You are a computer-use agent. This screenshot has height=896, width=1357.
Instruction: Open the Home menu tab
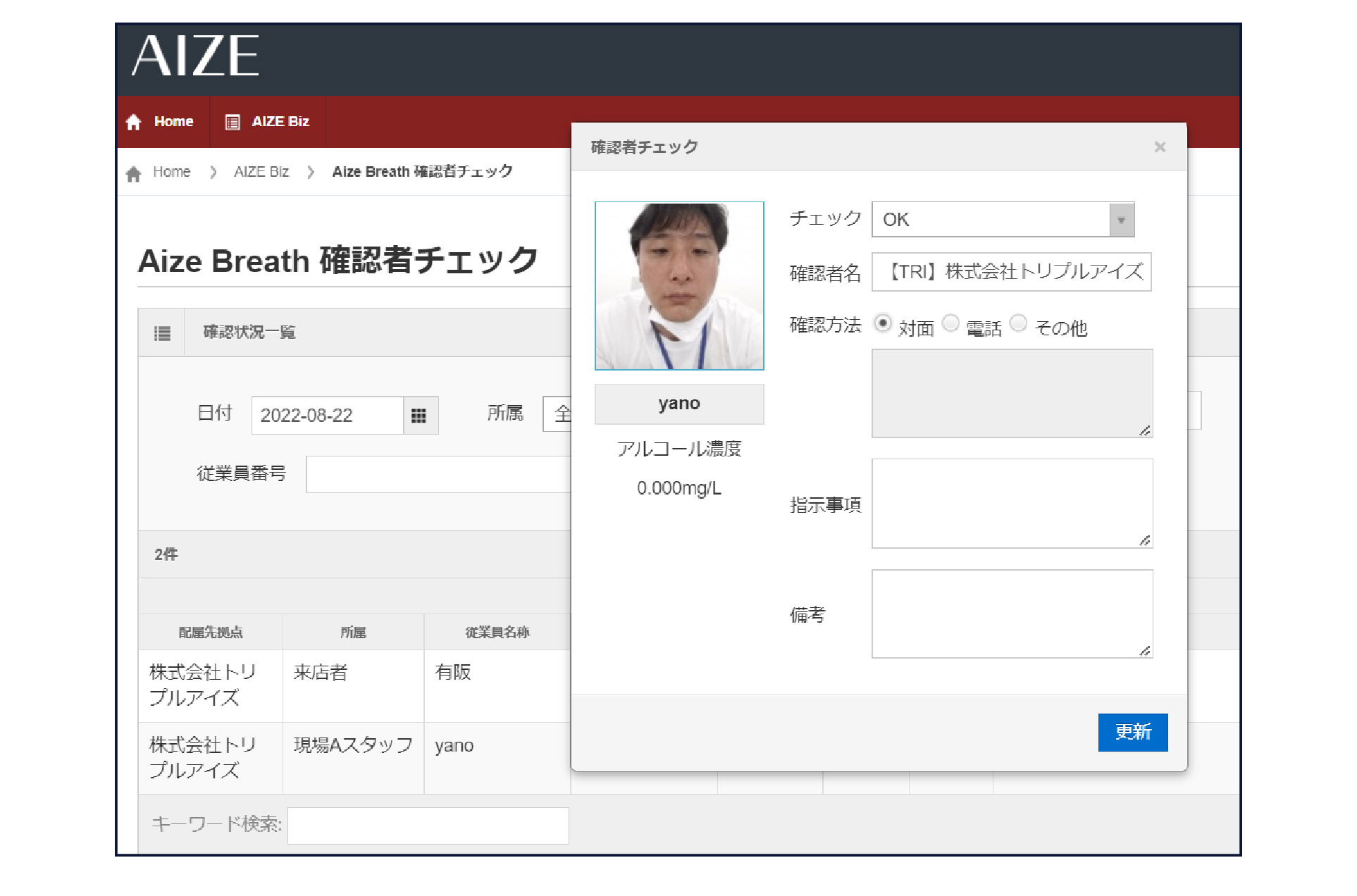173,122
